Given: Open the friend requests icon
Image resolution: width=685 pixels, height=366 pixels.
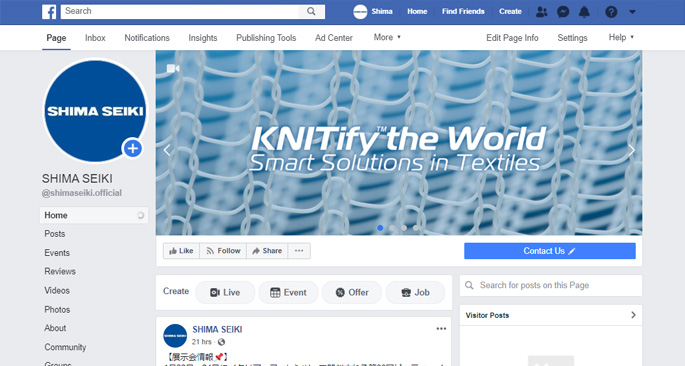Looking at the screenshot, I should point(542,12).
